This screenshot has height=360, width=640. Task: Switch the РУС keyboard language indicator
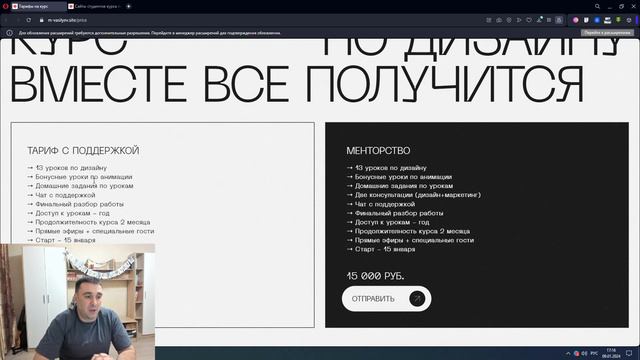pyautogui.click(x=594, y=353)
